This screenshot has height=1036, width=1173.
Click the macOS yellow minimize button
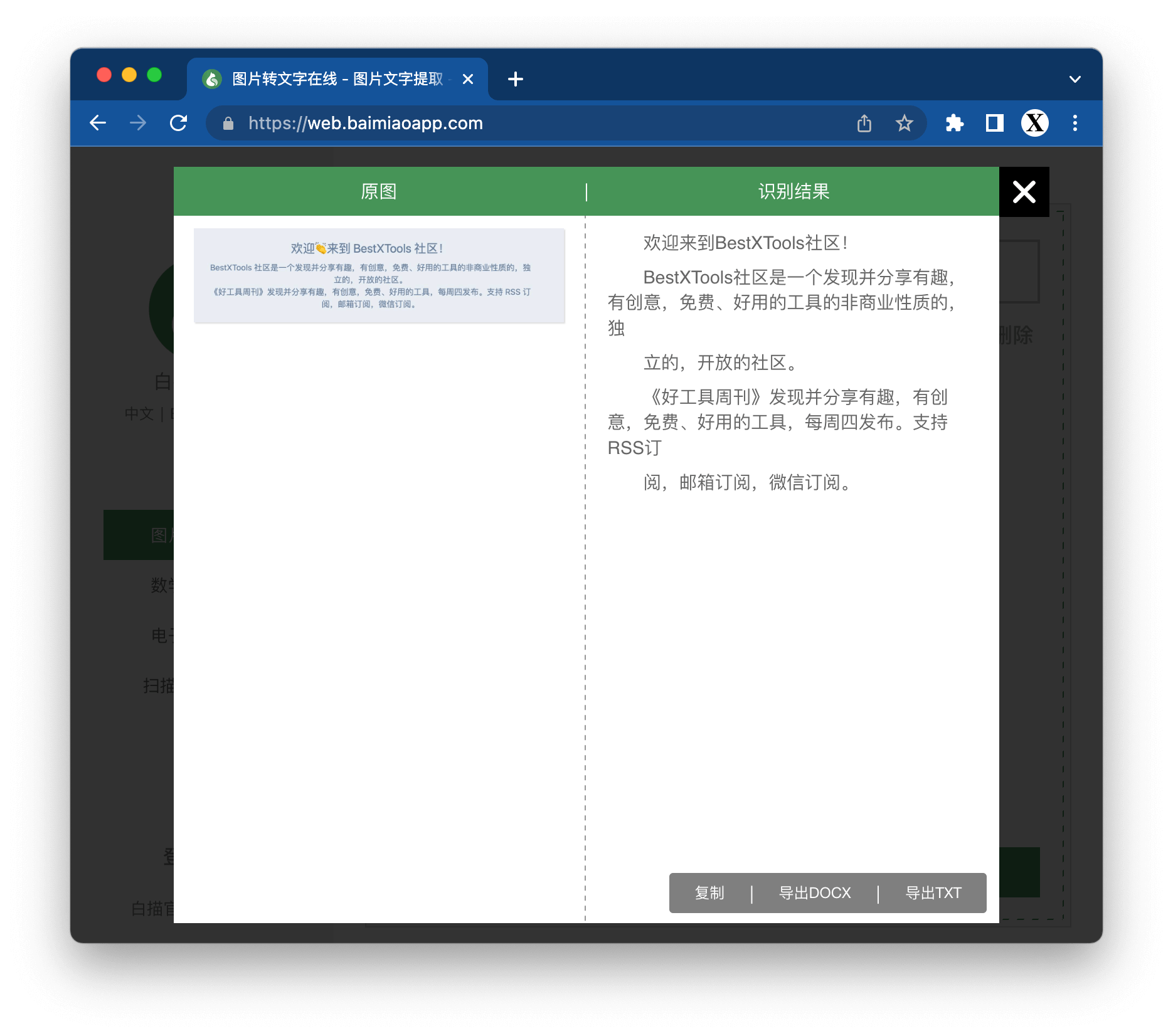(129, 75)
